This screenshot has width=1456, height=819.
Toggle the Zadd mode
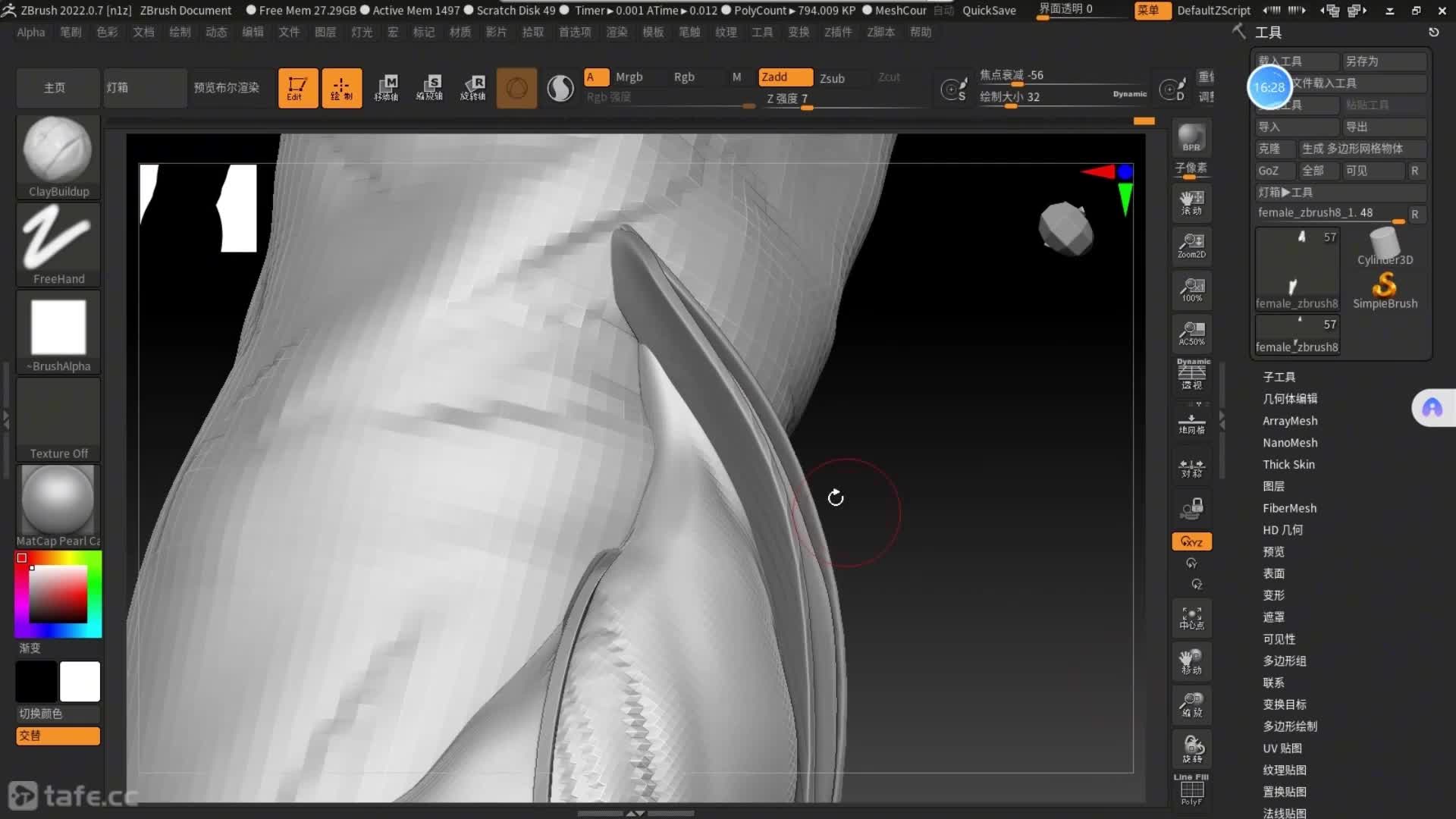click(x=784, y=77)
